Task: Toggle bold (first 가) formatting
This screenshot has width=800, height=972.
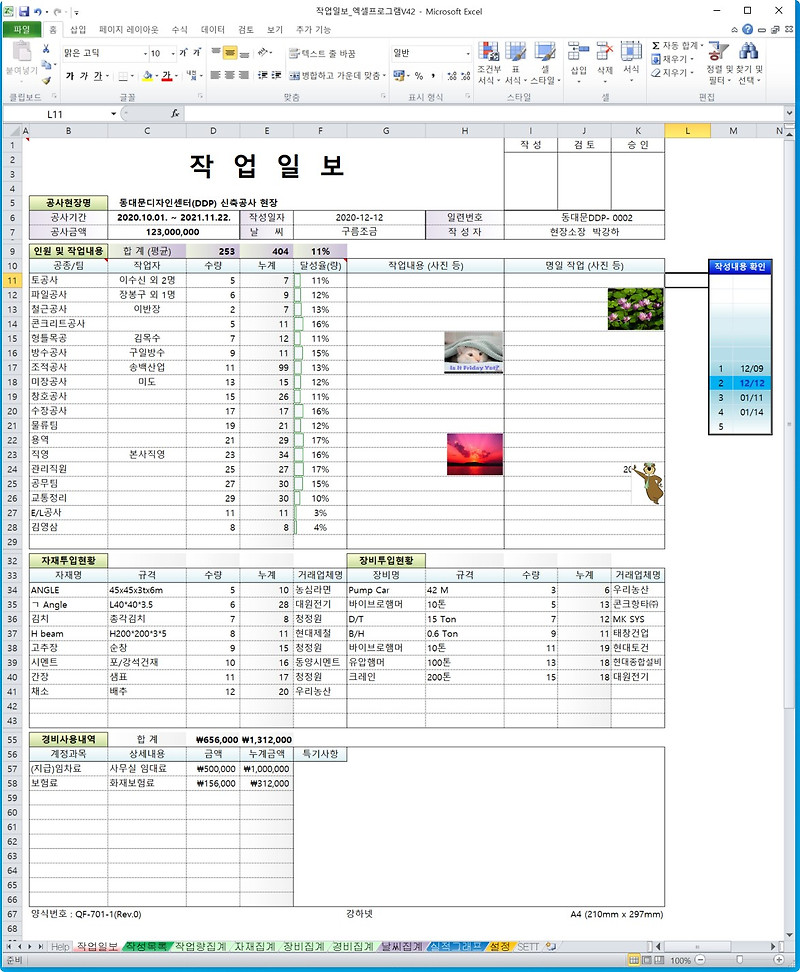Action: (x=70, y=76)
